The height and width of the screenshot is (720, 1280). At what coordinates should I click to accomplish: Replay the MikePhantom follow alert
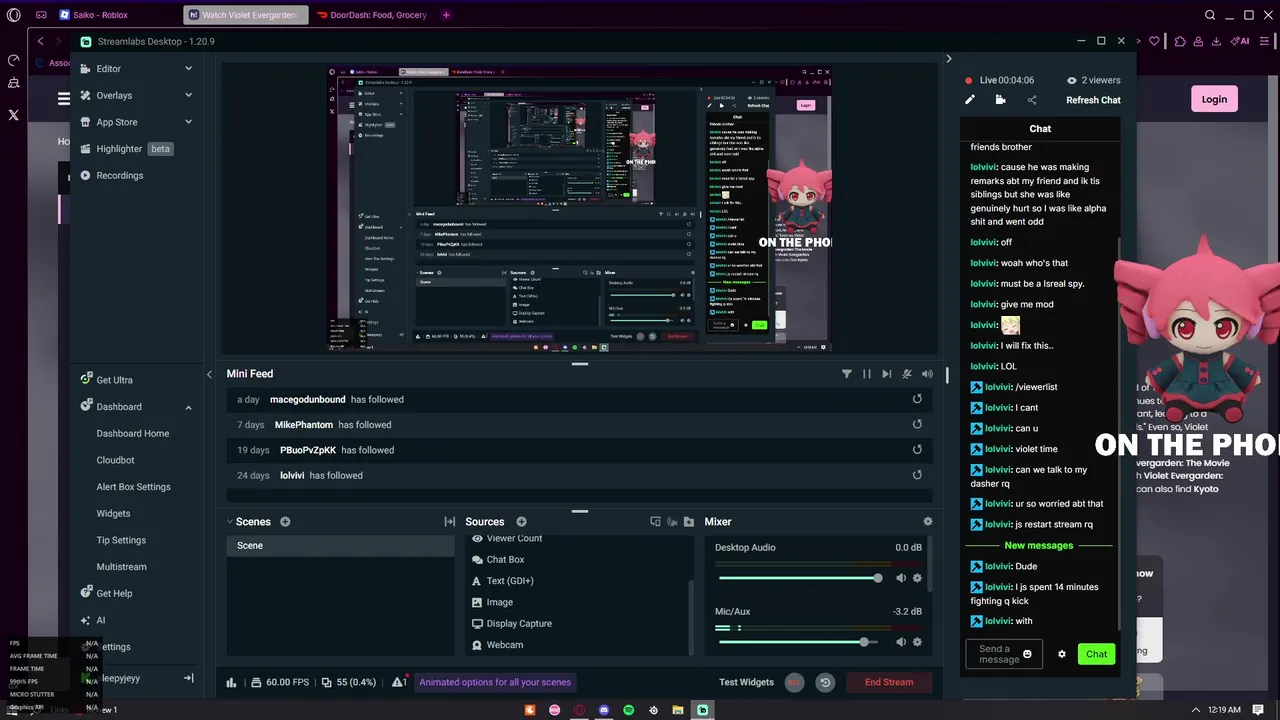917,425
